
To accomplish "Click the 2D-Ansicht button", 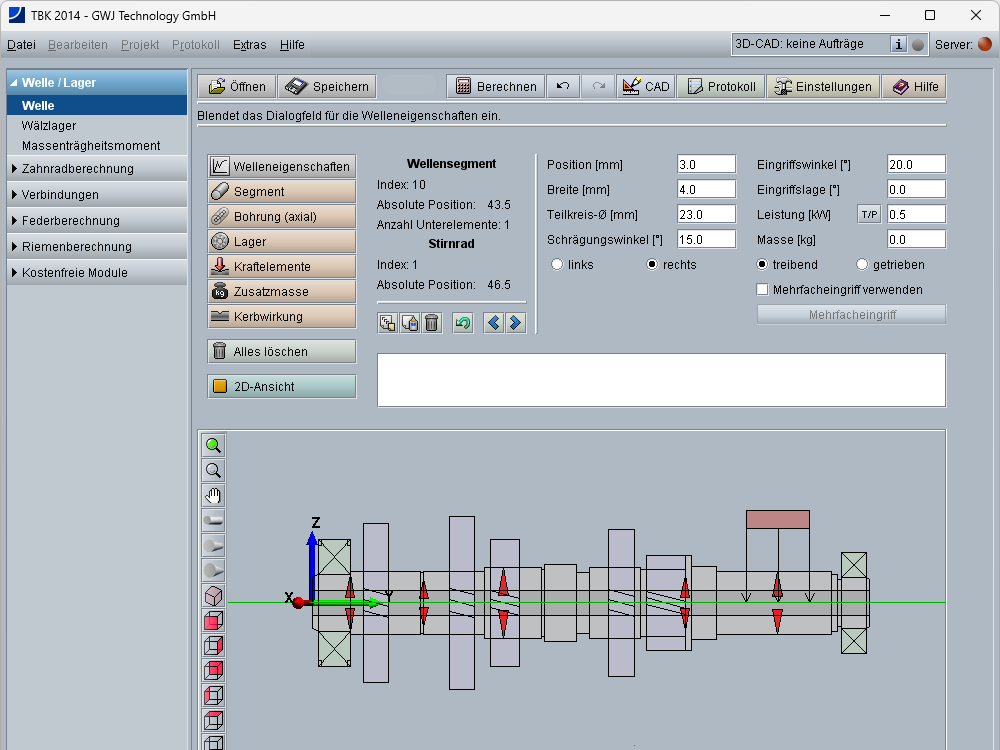I will coord(282,387).
